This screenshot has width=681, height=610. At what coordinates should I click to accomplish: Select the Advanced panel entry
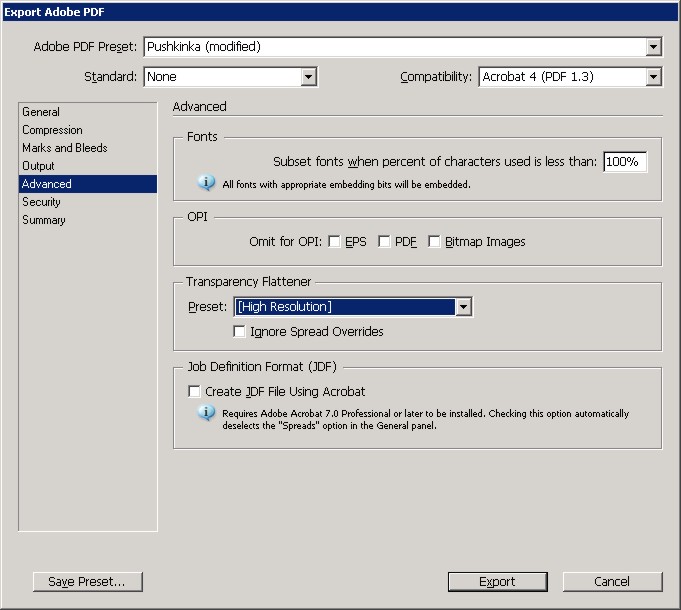tap(88, 184)
